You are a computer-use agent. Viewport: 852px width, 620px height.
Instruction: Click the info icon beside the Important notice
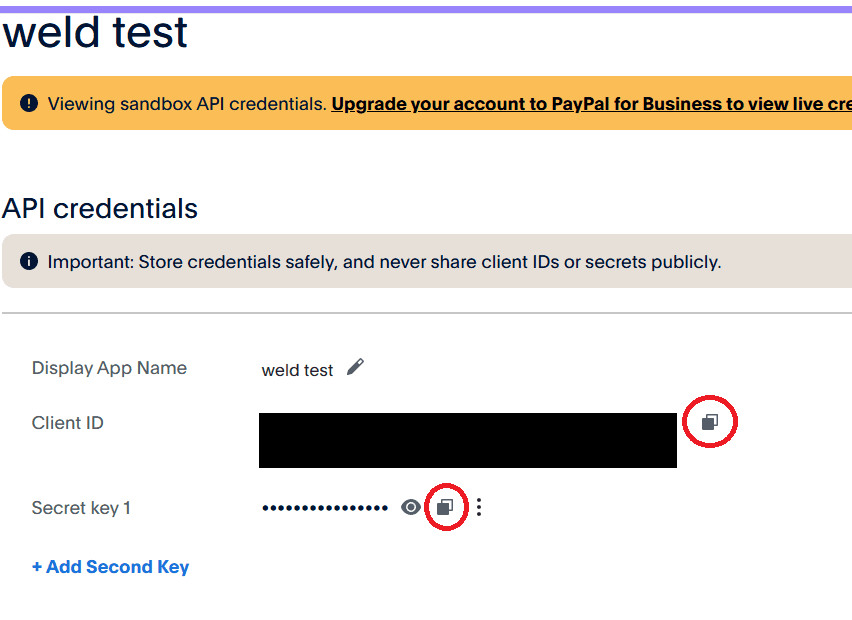(x=29, y=261)
